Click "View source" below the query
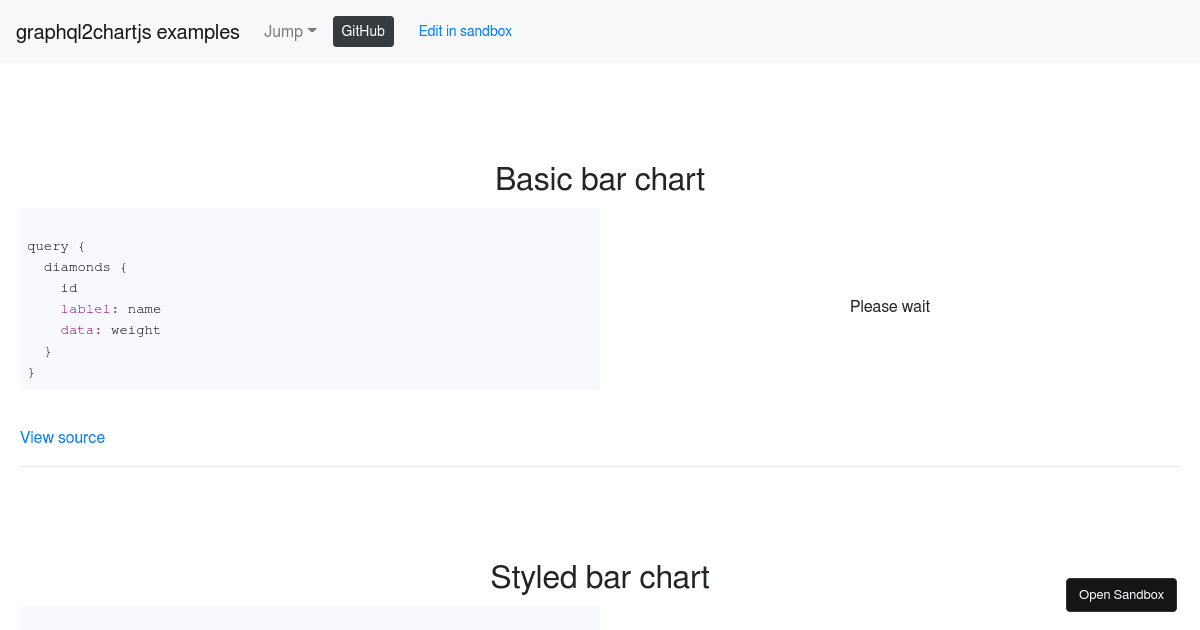This screenshot has height=630, width=1200. click(62, 437)
